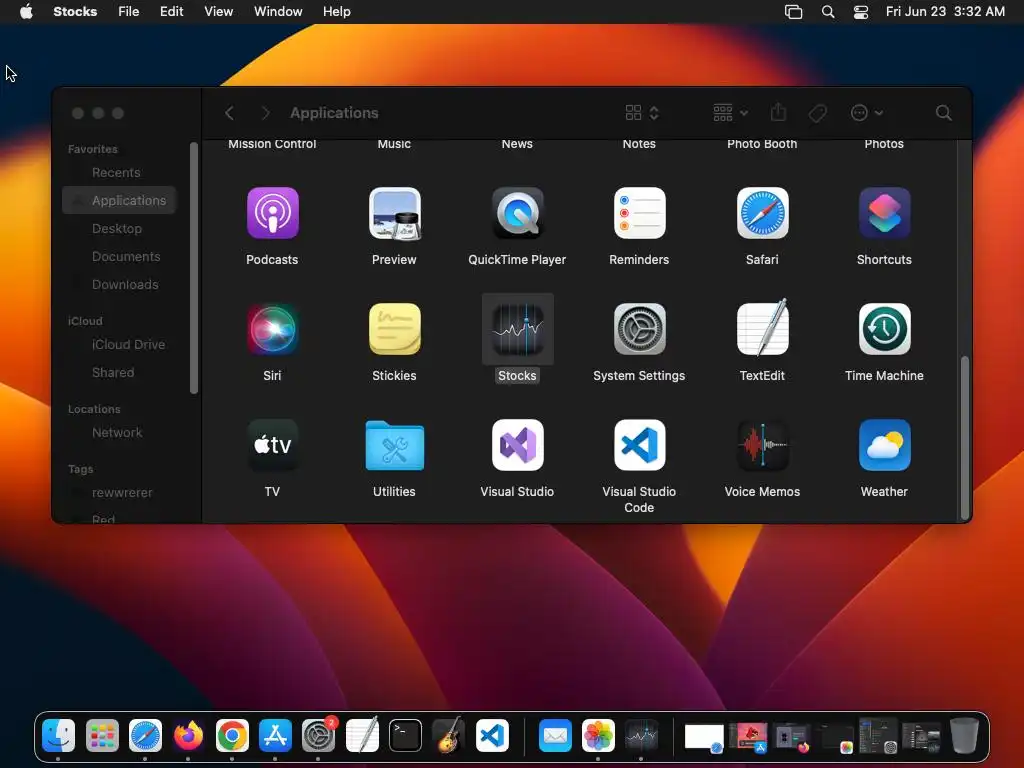Select the TV app icon
The height and width of the screenshot is (768, 1024).
272,445
